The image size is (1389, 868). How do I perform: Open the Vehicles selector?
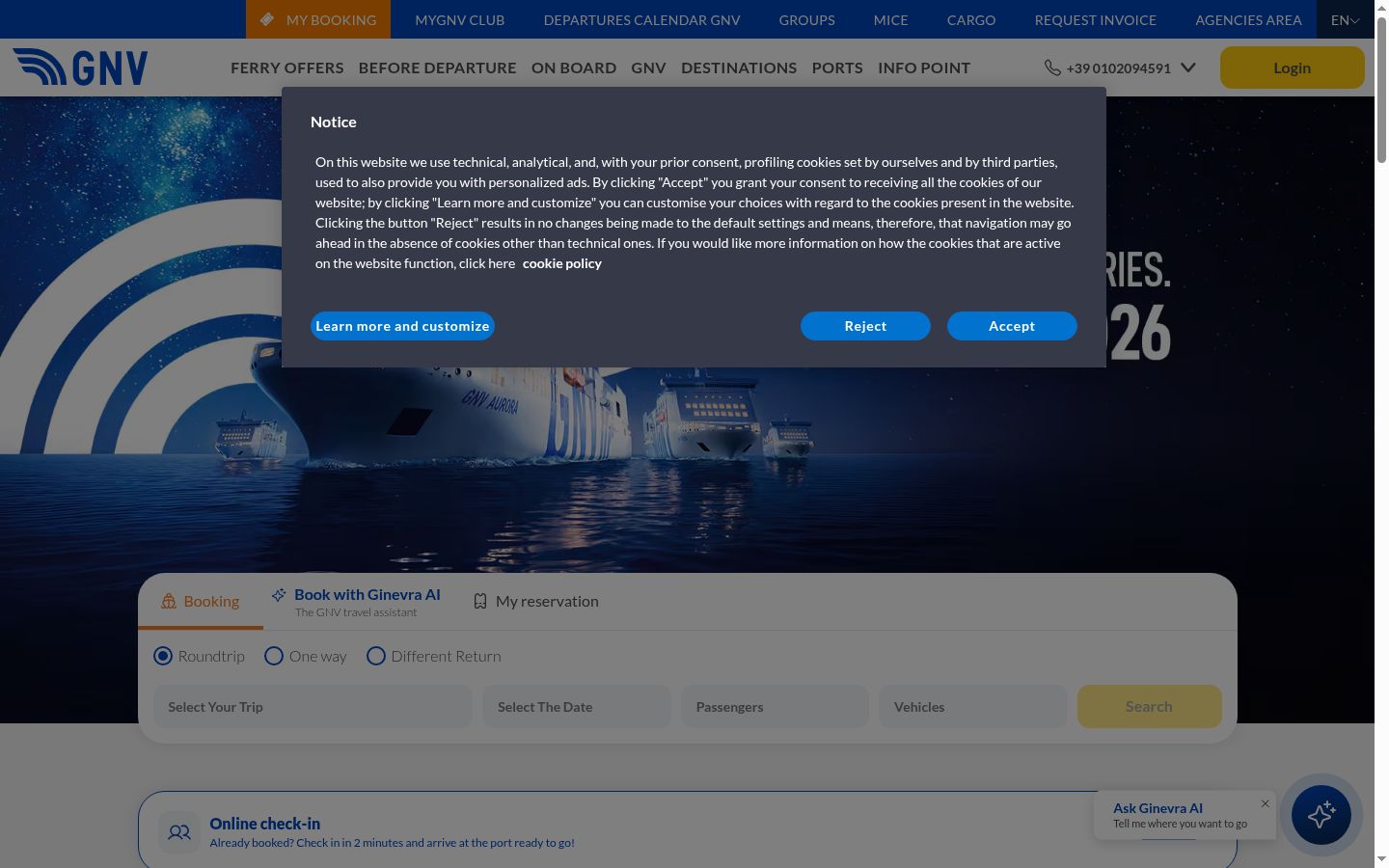[x=972, y=707]
